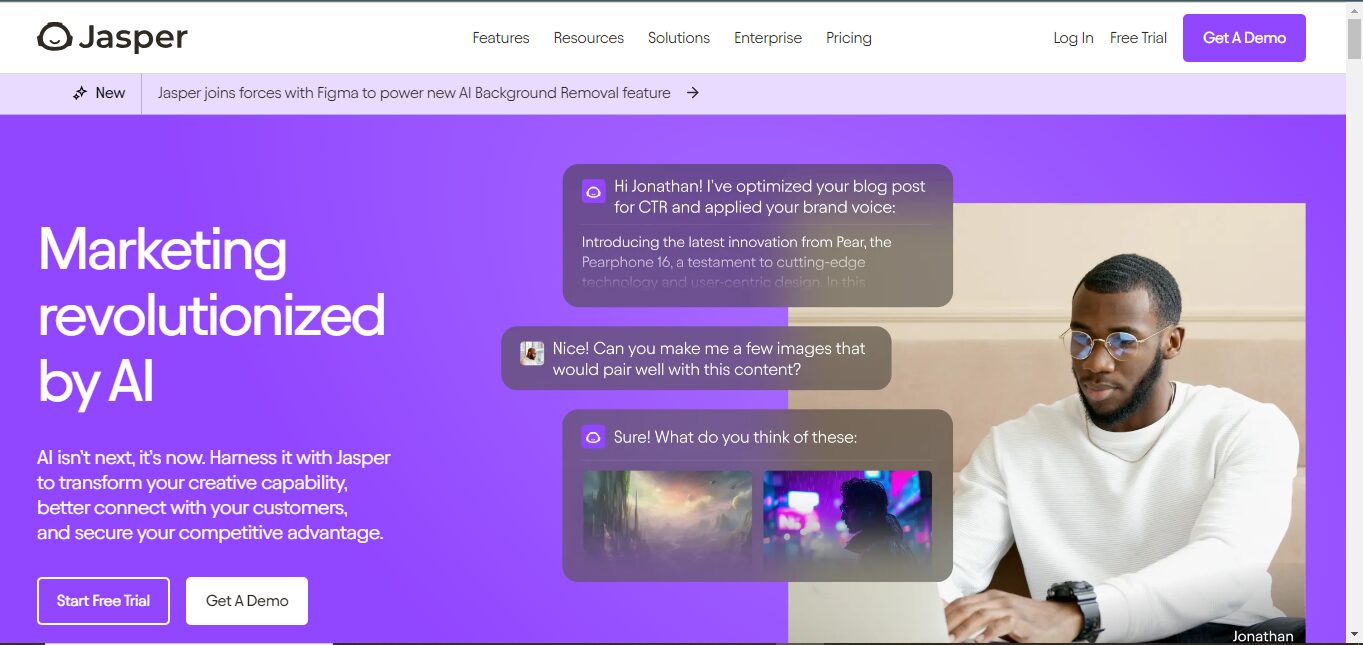Click the Jasper logo in header
Screen dimensions: 1363x645
point(112,37)
